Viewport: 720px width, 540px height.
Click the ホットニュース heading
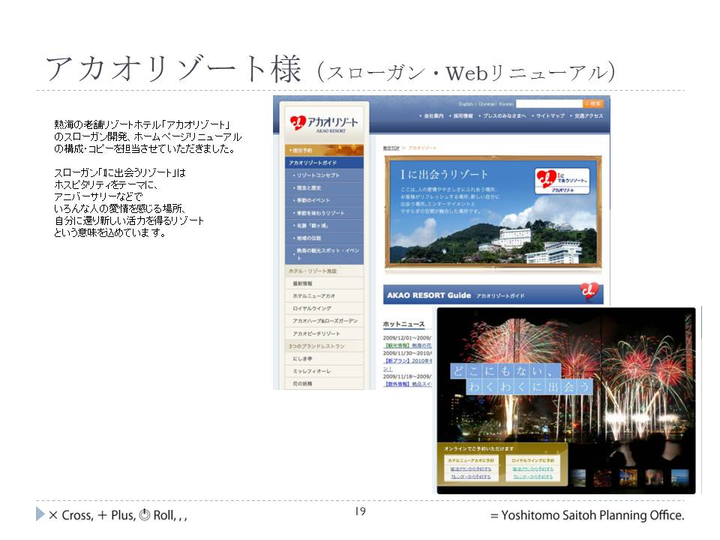[x=404, y=324]
